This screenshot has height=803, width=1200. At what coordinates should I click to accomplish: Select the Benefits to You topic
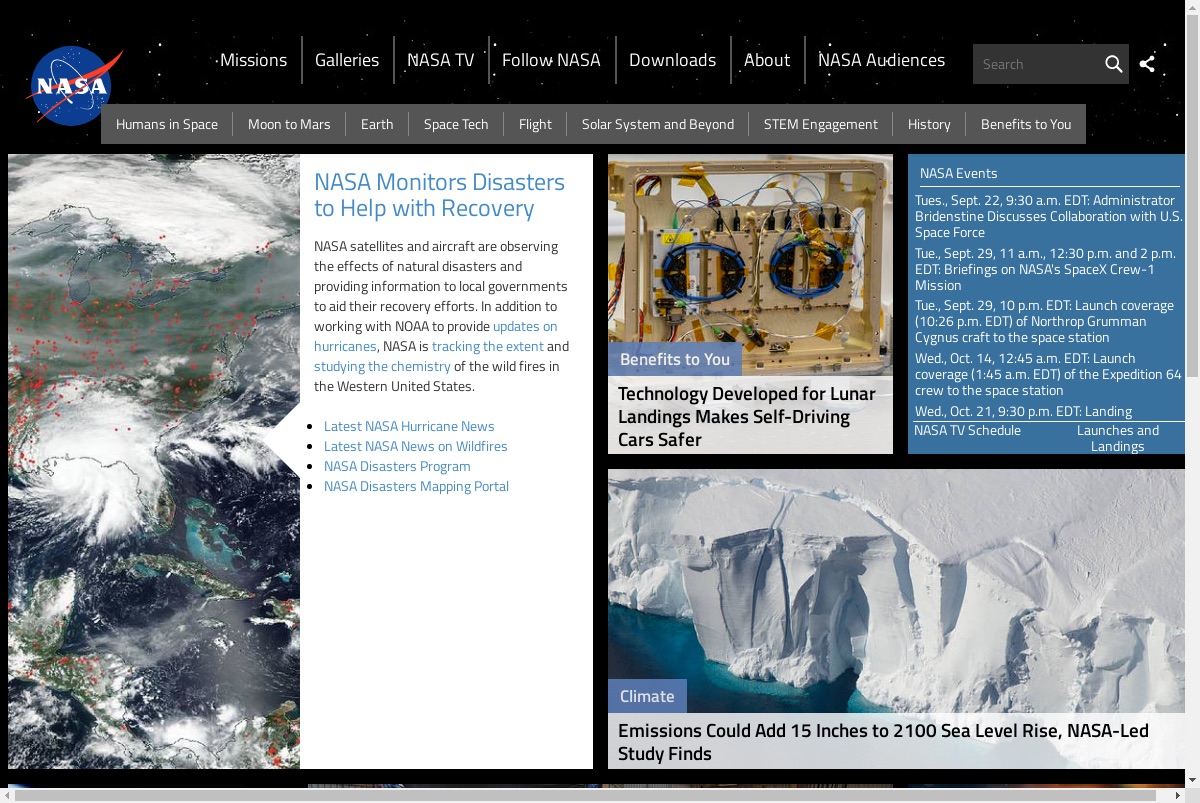point(1026,124)
